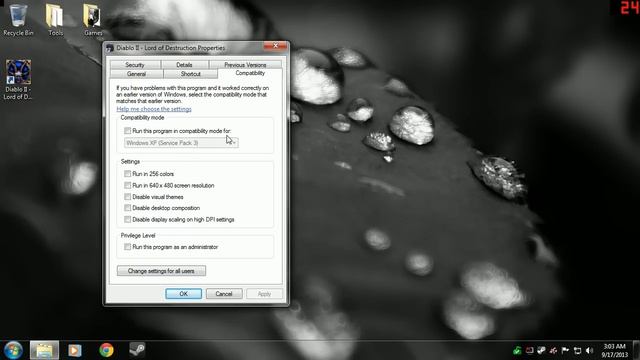Check Disable visual themes

click(128, 197)
